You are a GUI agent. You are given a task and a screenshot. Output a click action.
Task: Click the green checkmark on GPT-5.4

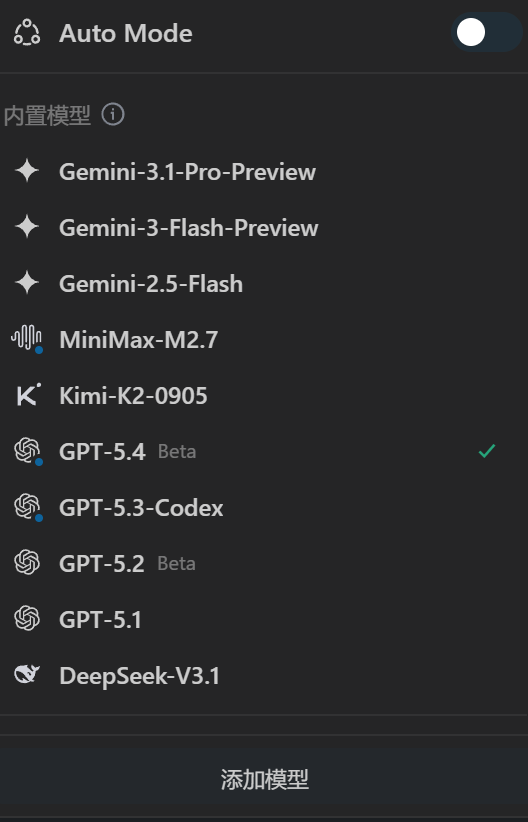(x=487, y=451)
